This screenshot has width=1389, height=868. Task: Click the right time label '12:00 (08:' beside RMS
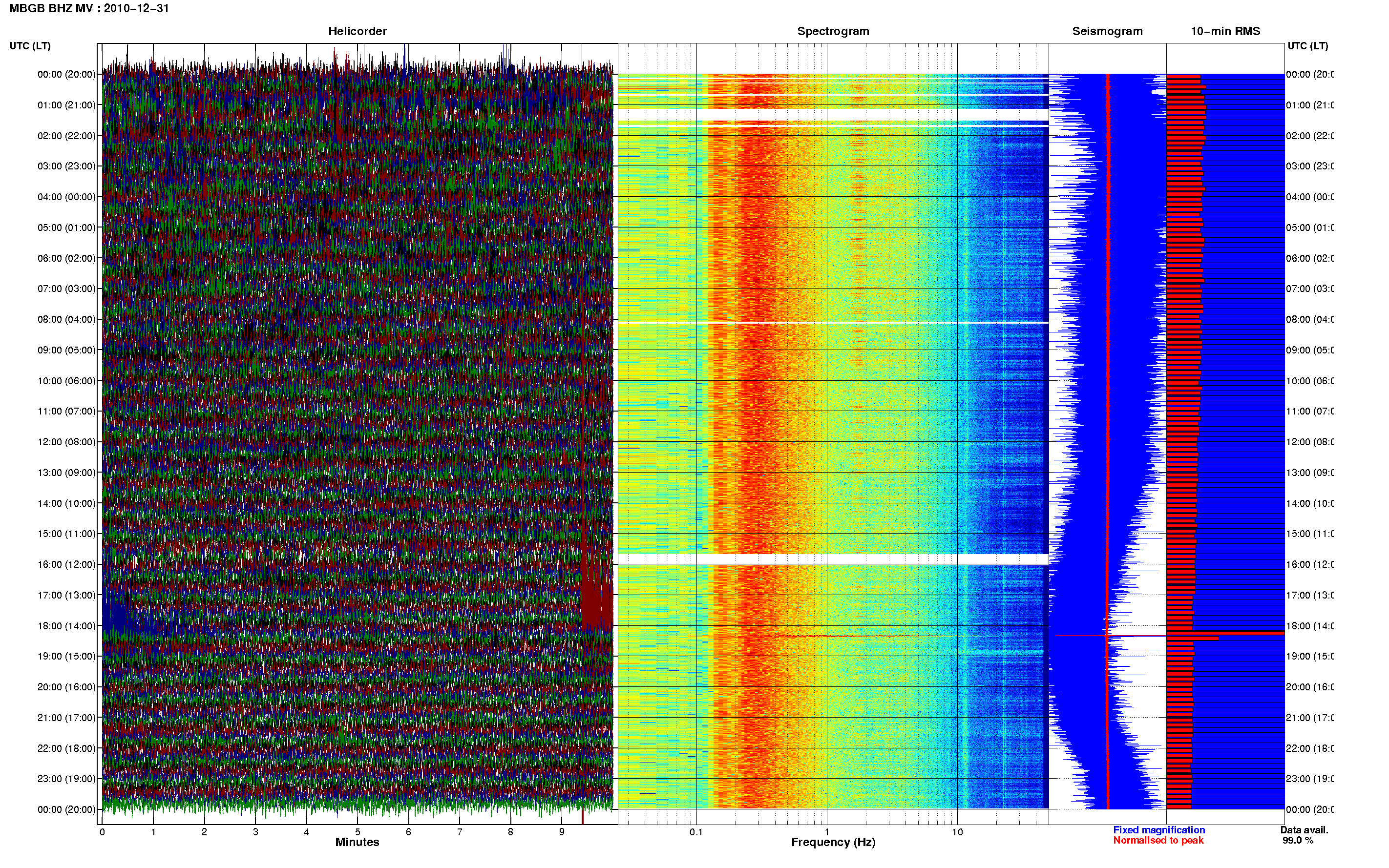[x=1310, y=442]
